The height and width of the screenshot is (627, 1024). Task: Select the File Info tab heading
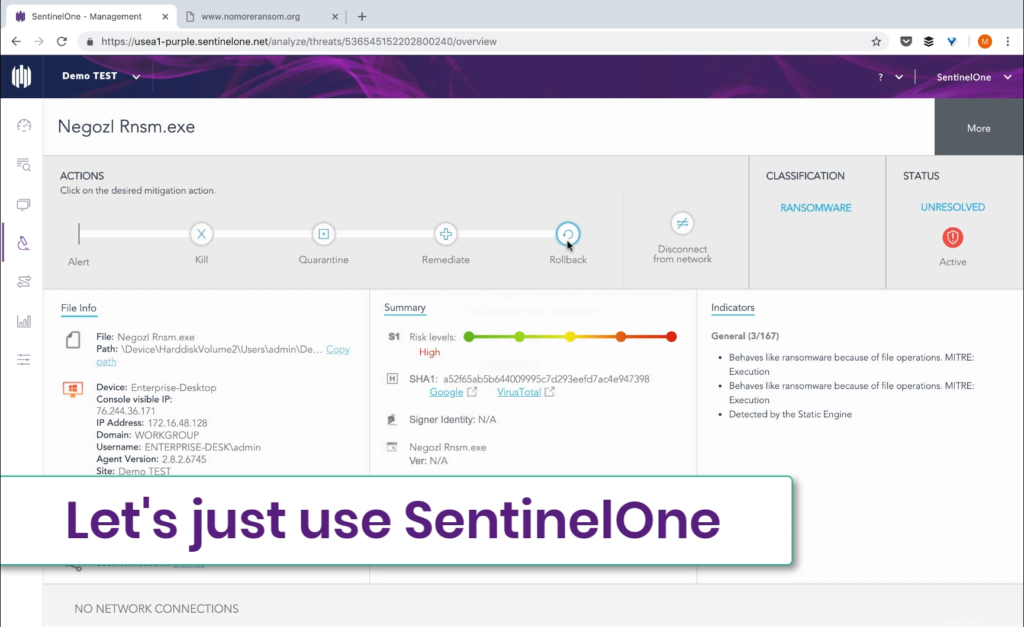[x=79, y=308]
